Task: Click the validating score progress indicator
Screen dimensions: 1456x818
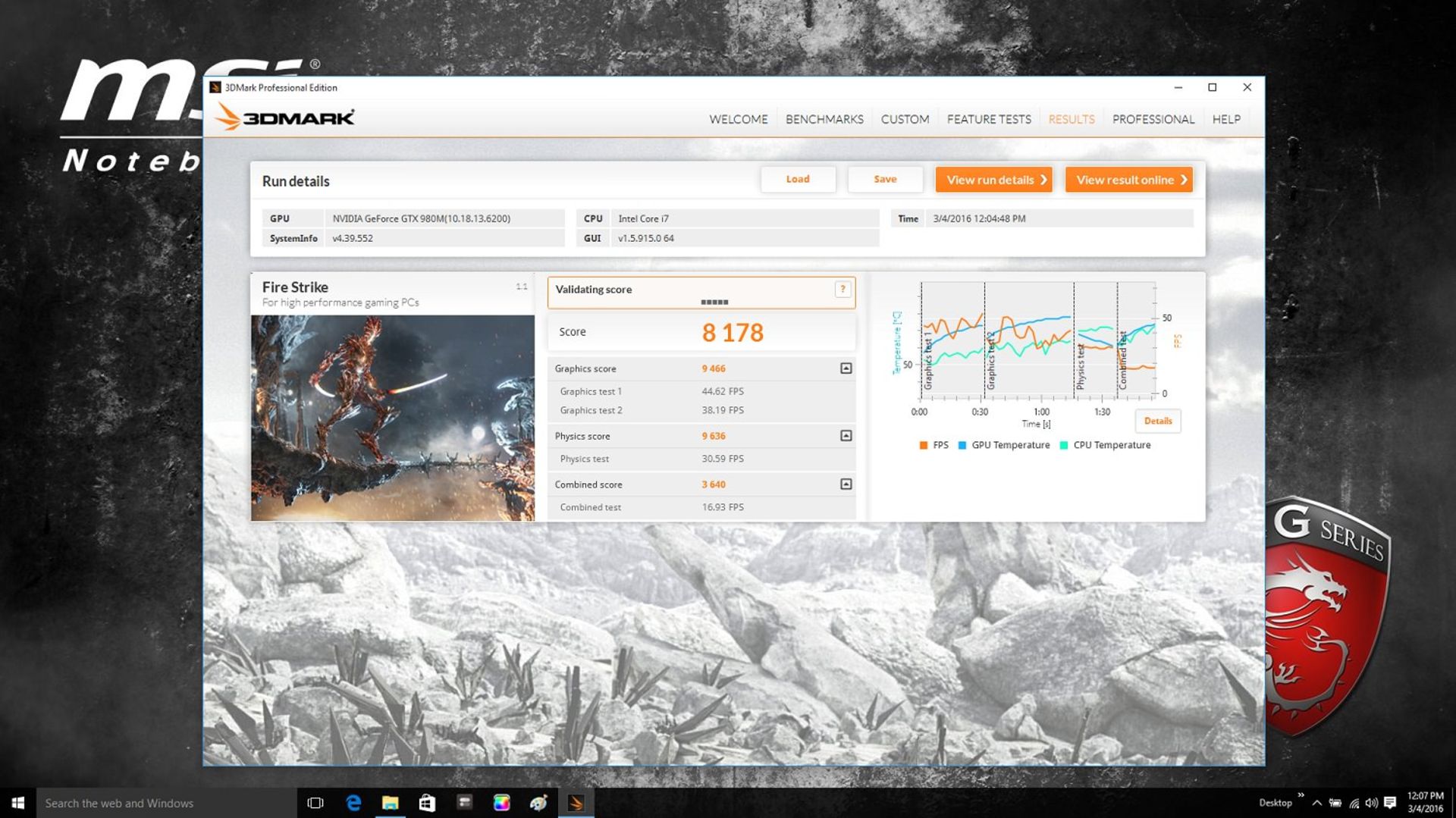Action: pyautogui.click(x=714, y=302)
